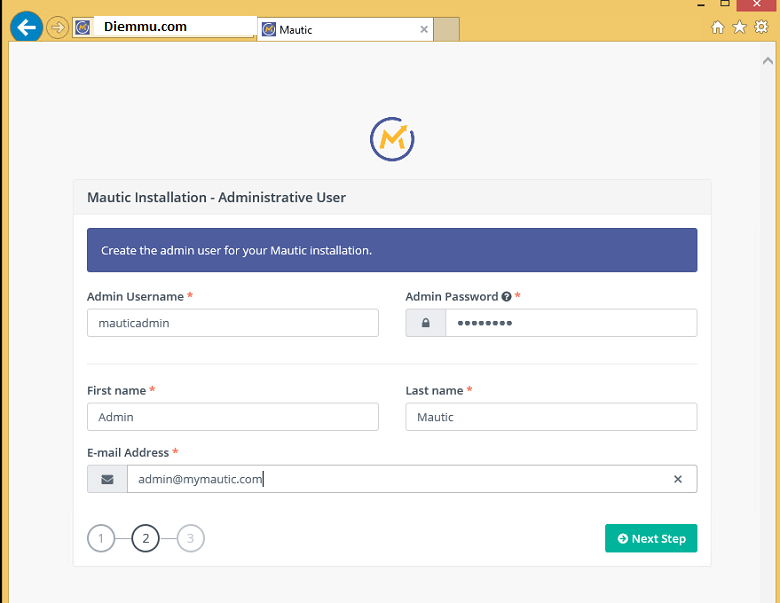Close the Mautic browser tab
The image size is (780, 603).
pyautogui.click(x=424, y=29)
